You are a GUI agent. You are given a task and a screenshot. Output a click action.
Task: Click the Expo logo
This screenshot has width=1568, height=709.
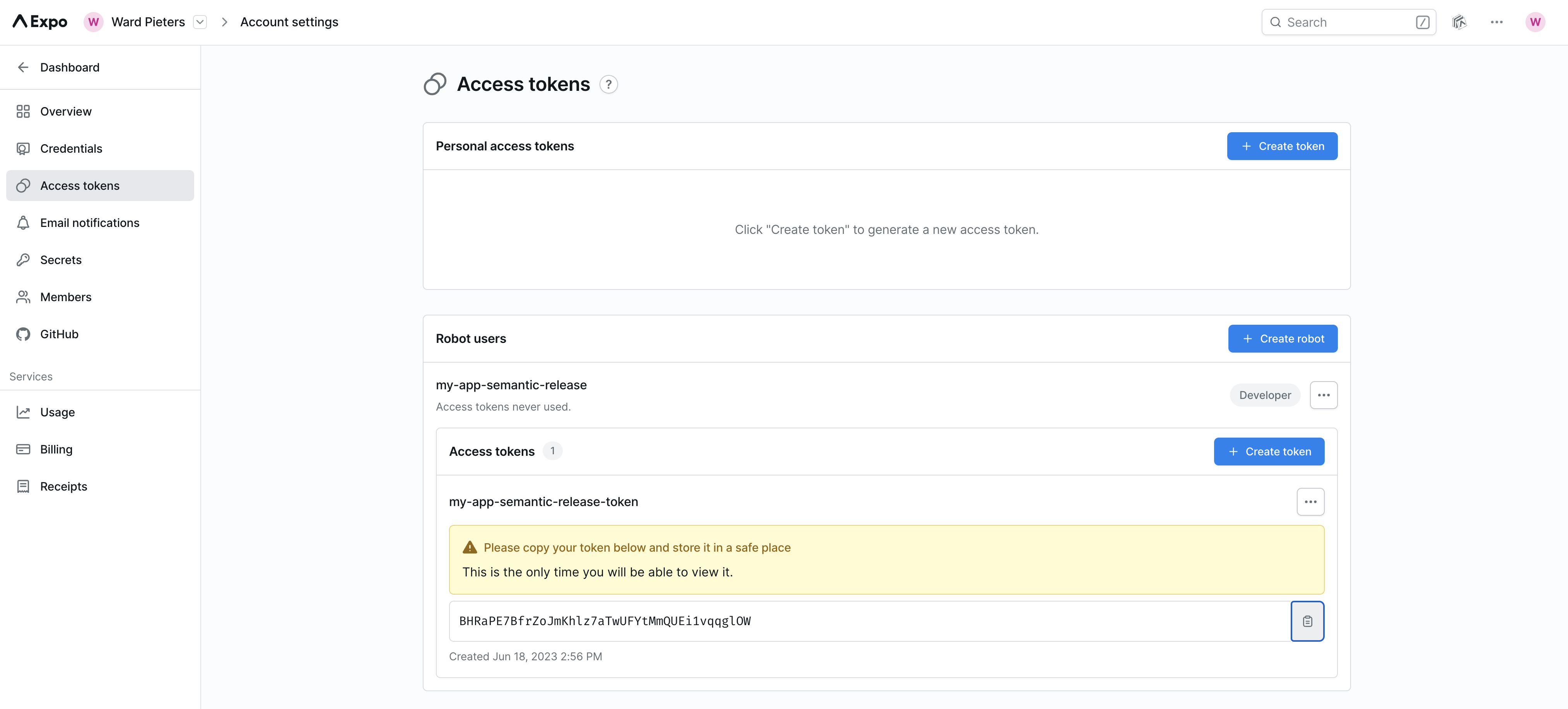[40, 22]
